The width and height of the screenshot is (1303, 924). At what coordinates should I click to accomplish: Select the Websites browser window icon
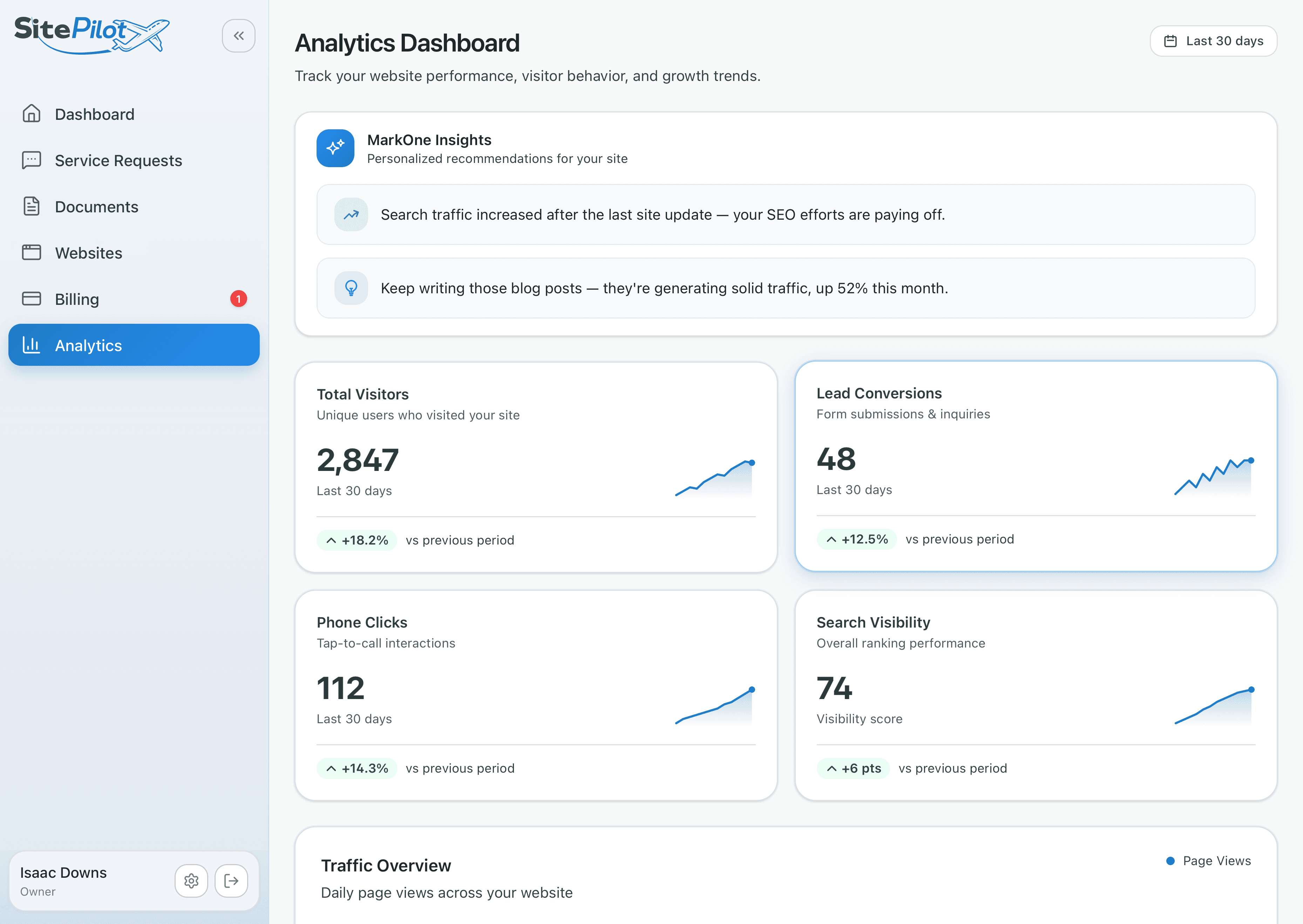tap(32, 253)
